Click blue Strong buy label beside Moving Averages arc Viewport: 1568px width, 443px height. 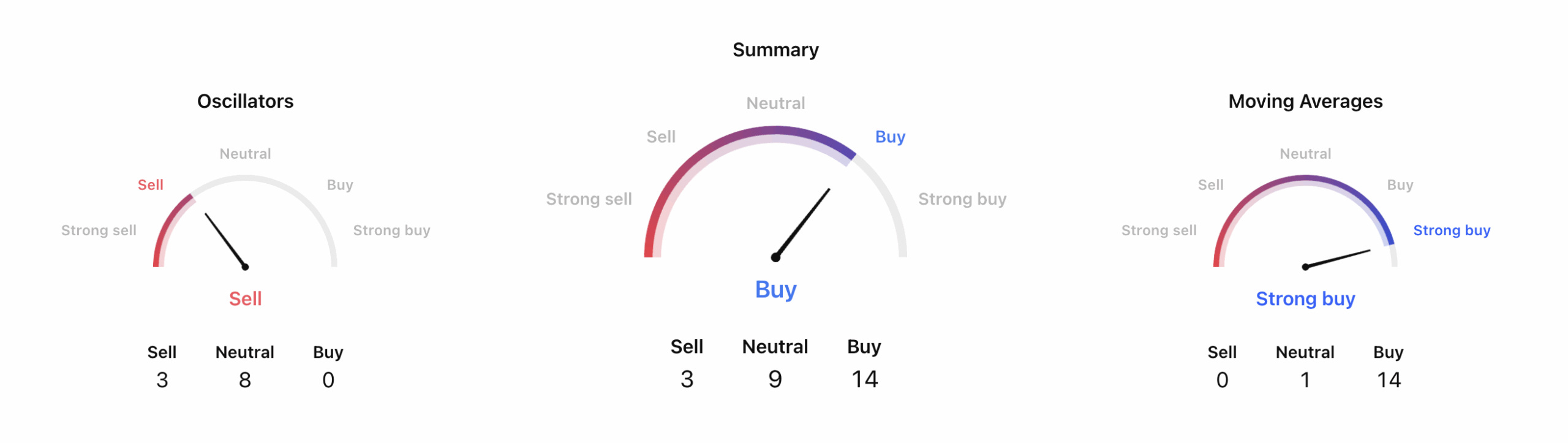point(1452,230)
